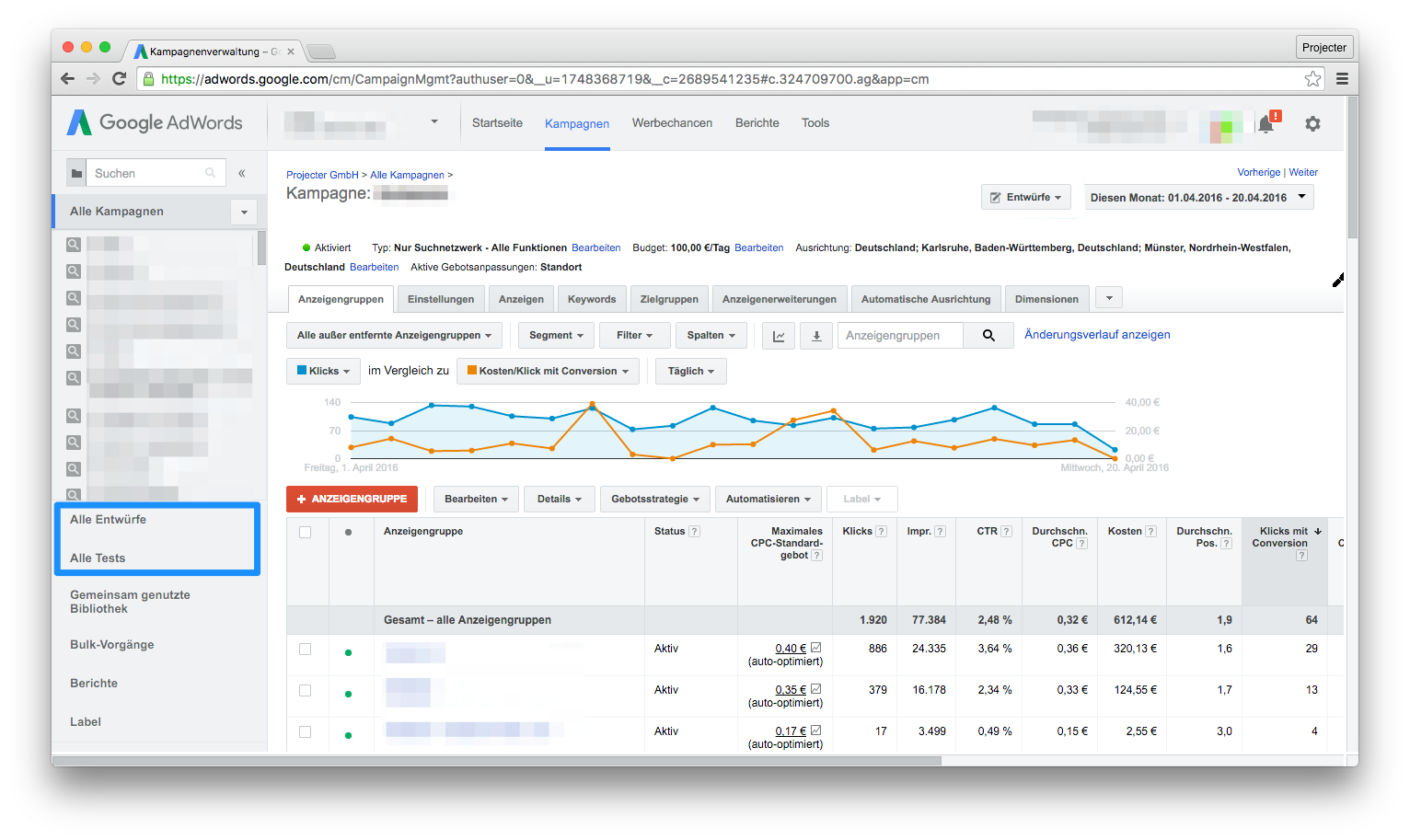The width and height of the screenshot is (1410, 840).
Task: Click the red + ANZEIGENGRUPPE button
Action: (352, 499)
